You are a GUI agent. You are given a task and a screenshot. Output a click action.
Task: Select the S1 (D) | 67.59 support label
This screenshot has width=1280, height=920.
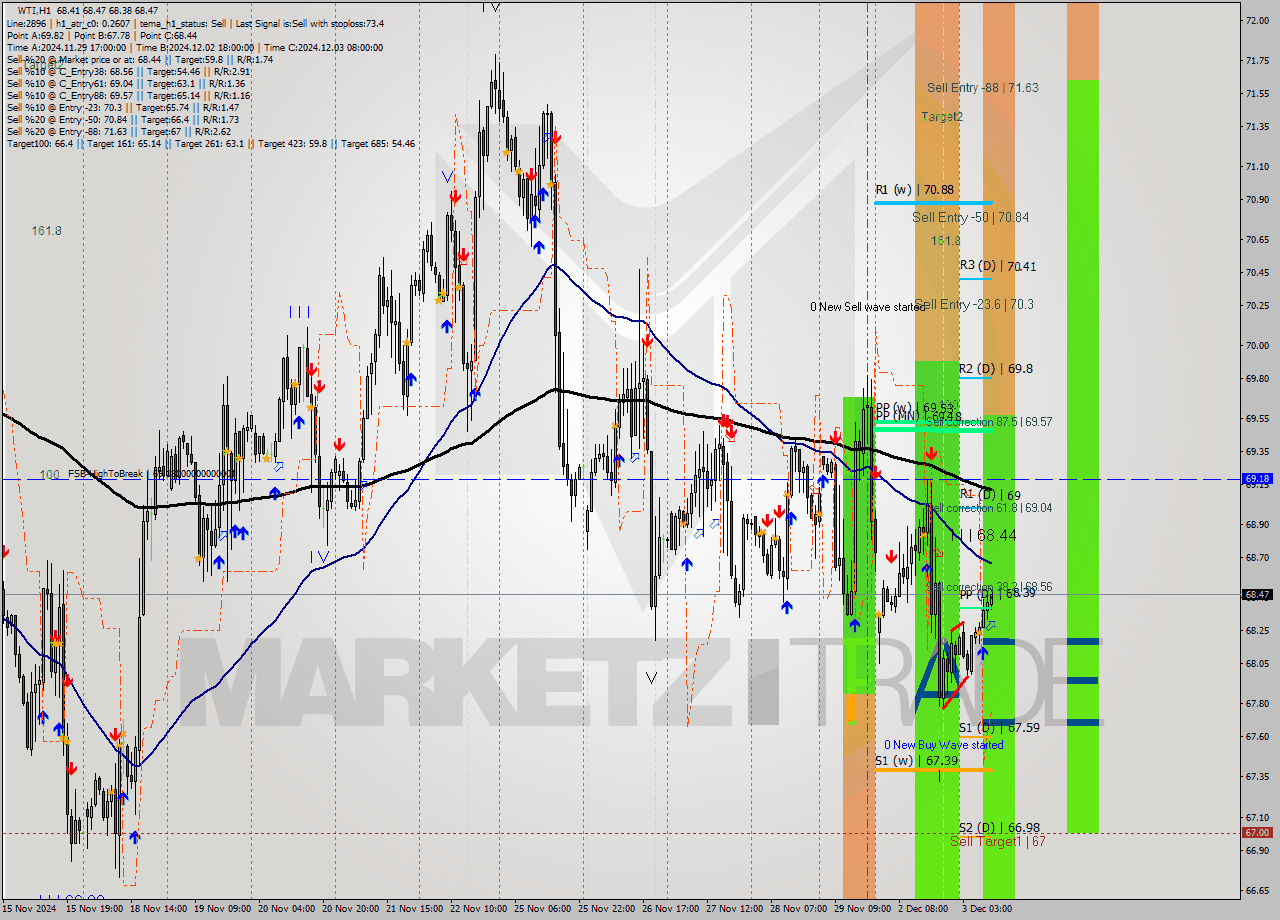coord(999,728)
